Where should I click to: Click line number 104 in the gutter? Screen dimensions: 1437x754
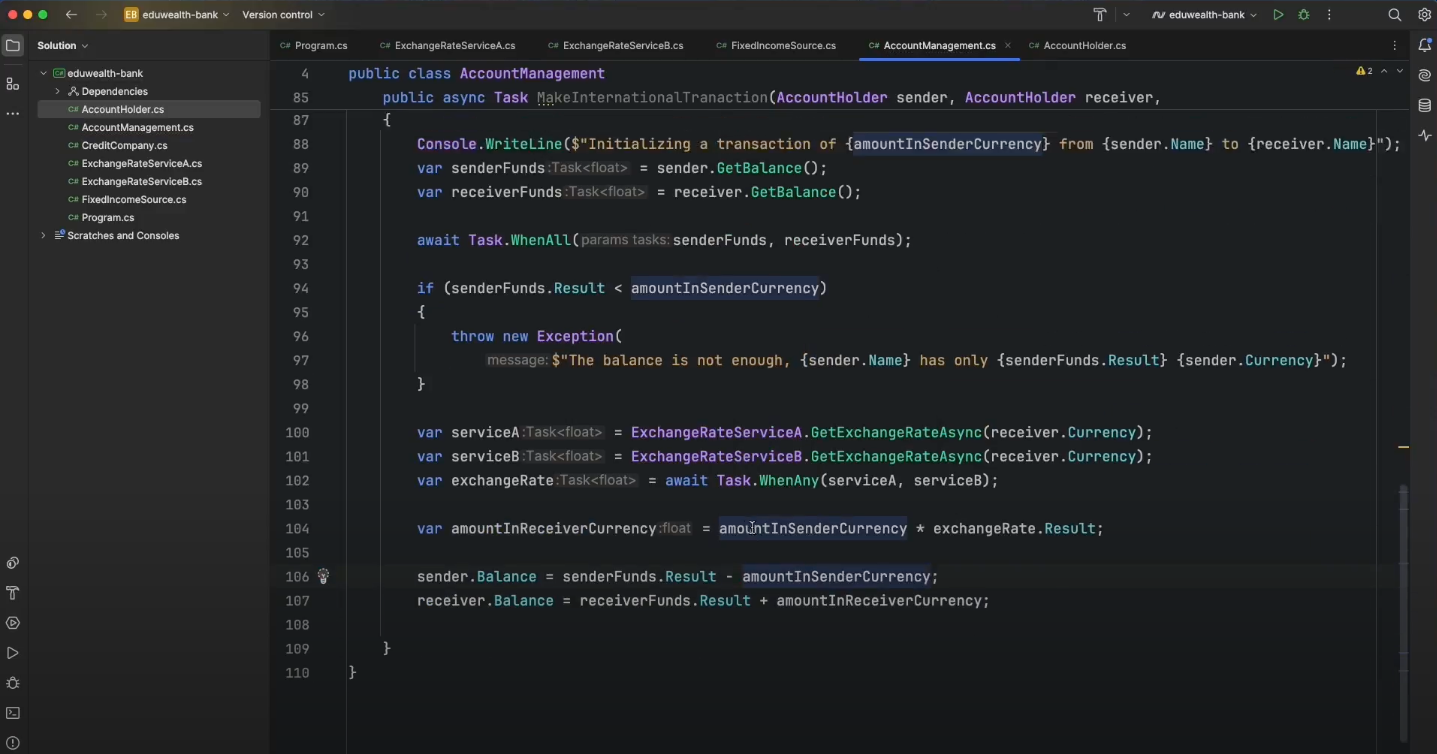297,529
